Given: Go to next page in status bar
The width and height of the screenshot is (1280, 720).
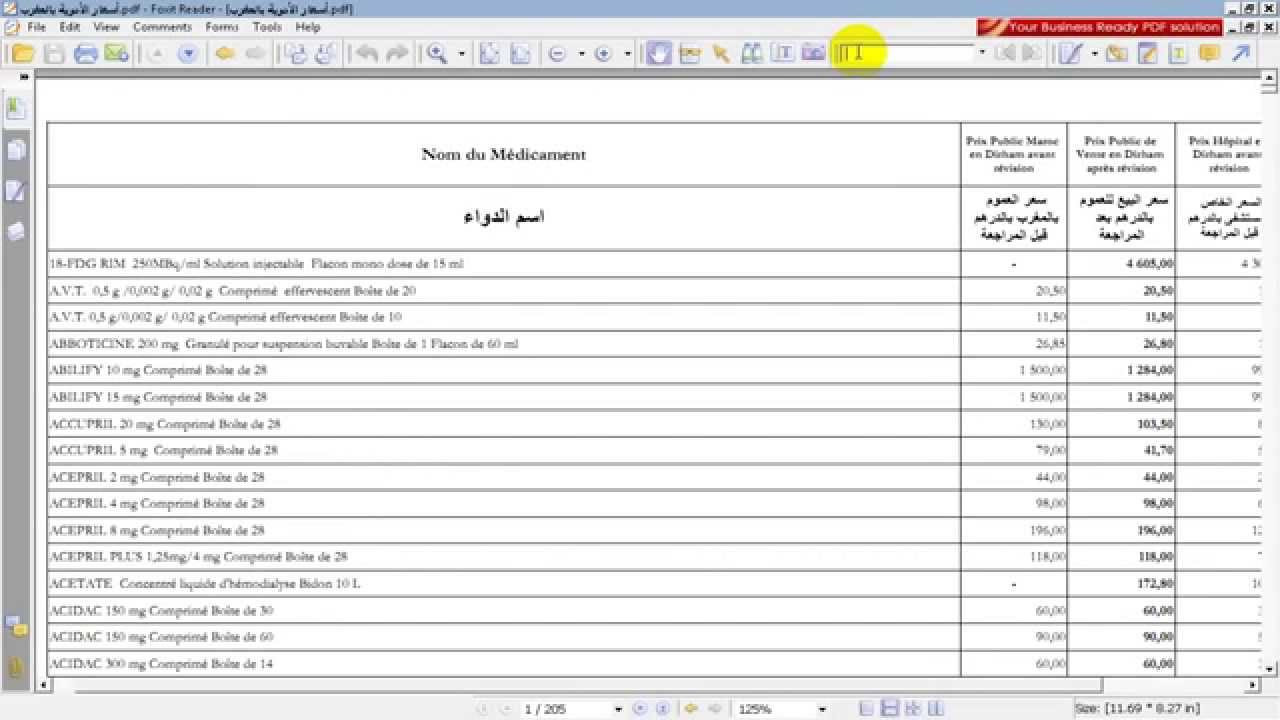Looking at the screenshot, I should [638, 709].
